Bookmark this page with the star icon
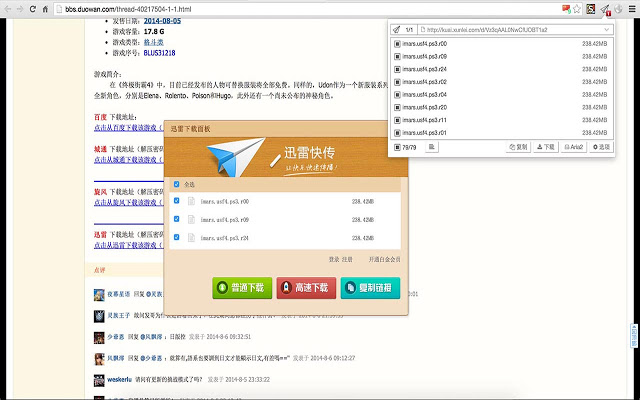Image resolution: width=640 pixels, height=400 pixels. (576, 9)
